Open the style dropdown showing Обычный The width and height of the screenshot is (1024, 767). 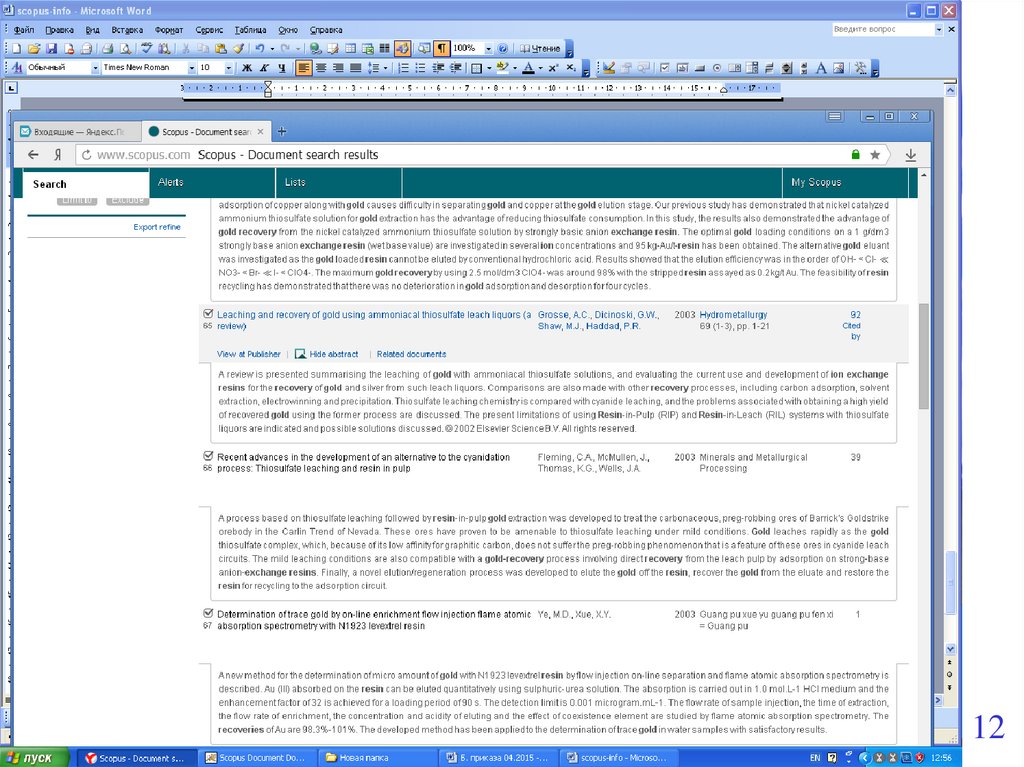95,67
